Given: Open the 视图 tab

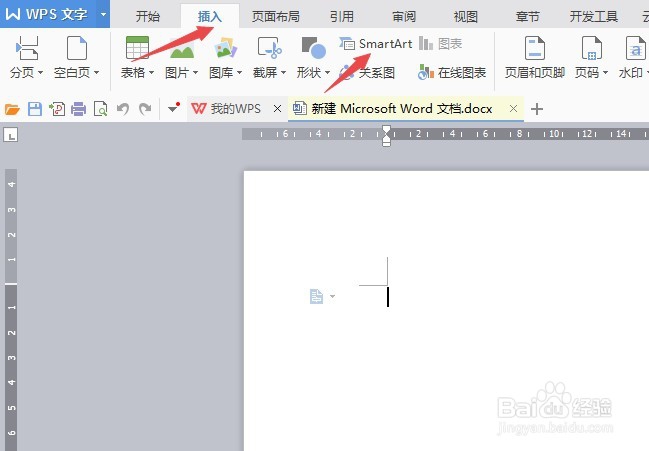Looking at the screenshot, I should coord(466,17).
